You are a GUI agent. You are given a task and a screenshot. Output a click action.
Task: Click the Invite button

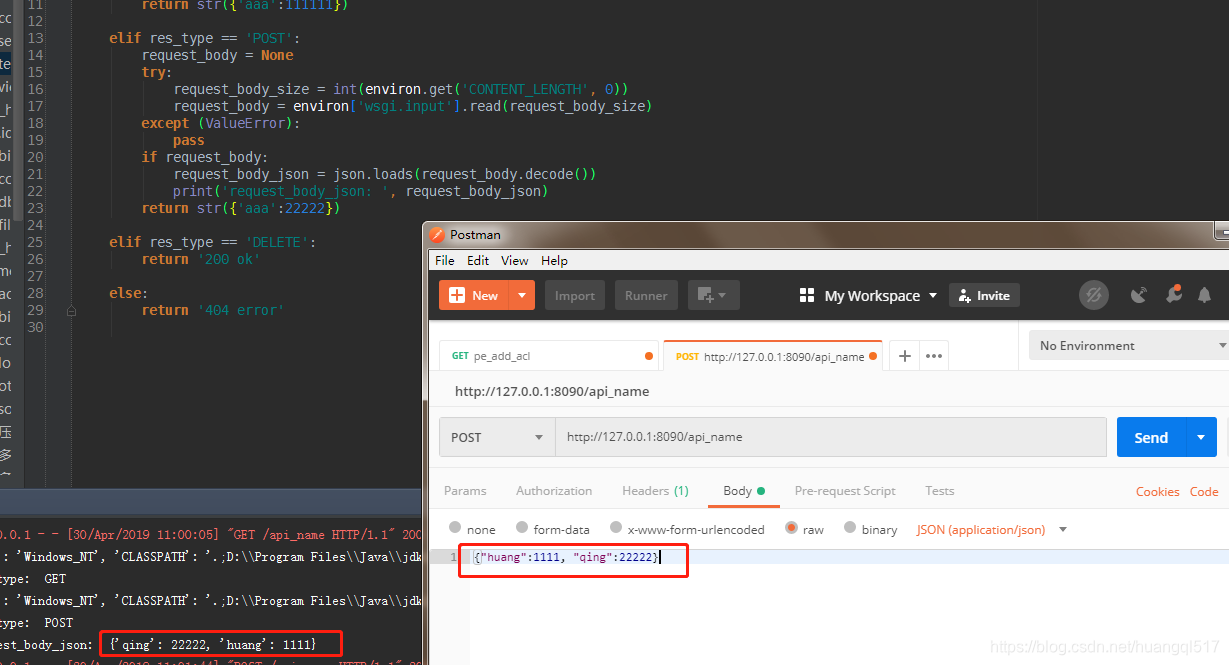[x=984, y=295]
